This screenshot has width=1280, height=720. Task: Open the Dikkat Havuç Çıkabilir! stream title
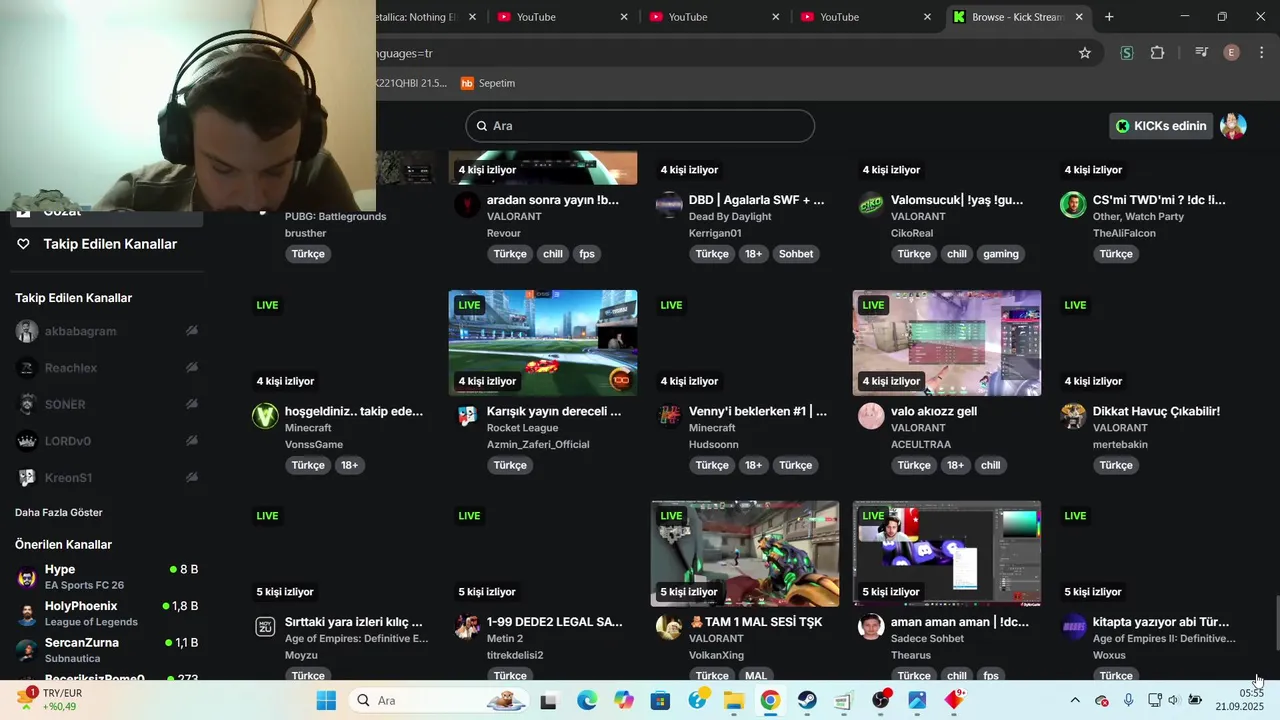tap(1156, 411)
